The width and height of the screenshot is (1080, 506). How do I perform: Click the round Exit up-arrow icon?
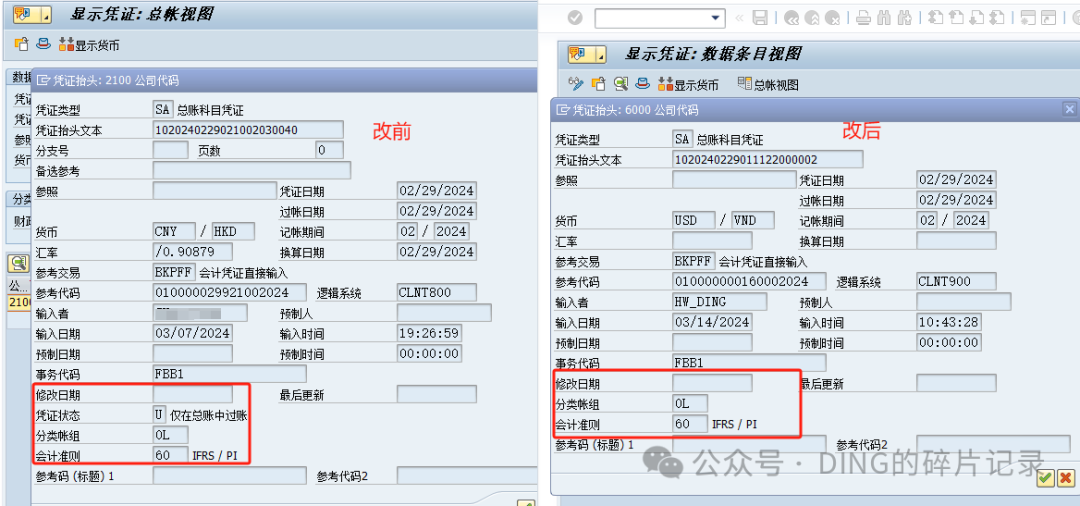click(x=811, y=19)
